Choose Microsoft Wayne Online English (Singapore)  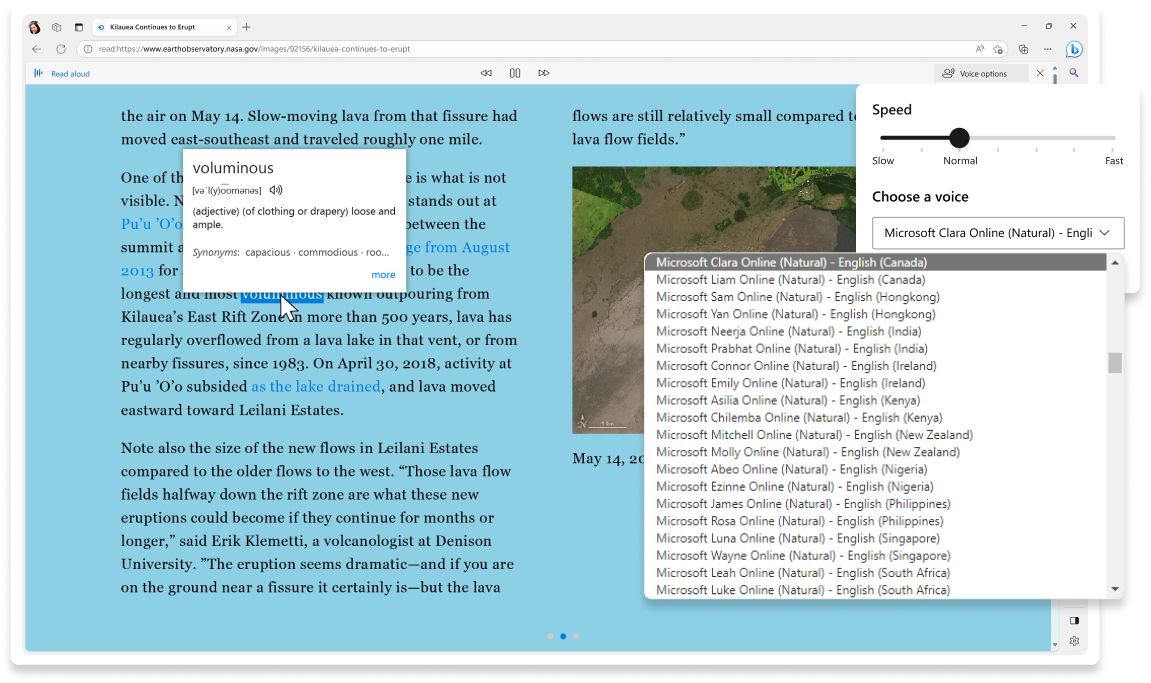point(875,556)
